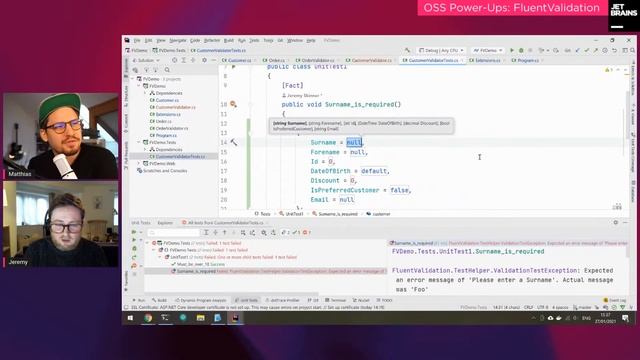Toggle failed tests filter in unit test toolbar
The width and height of the screenshot is (640, 360).
(306, 232)
